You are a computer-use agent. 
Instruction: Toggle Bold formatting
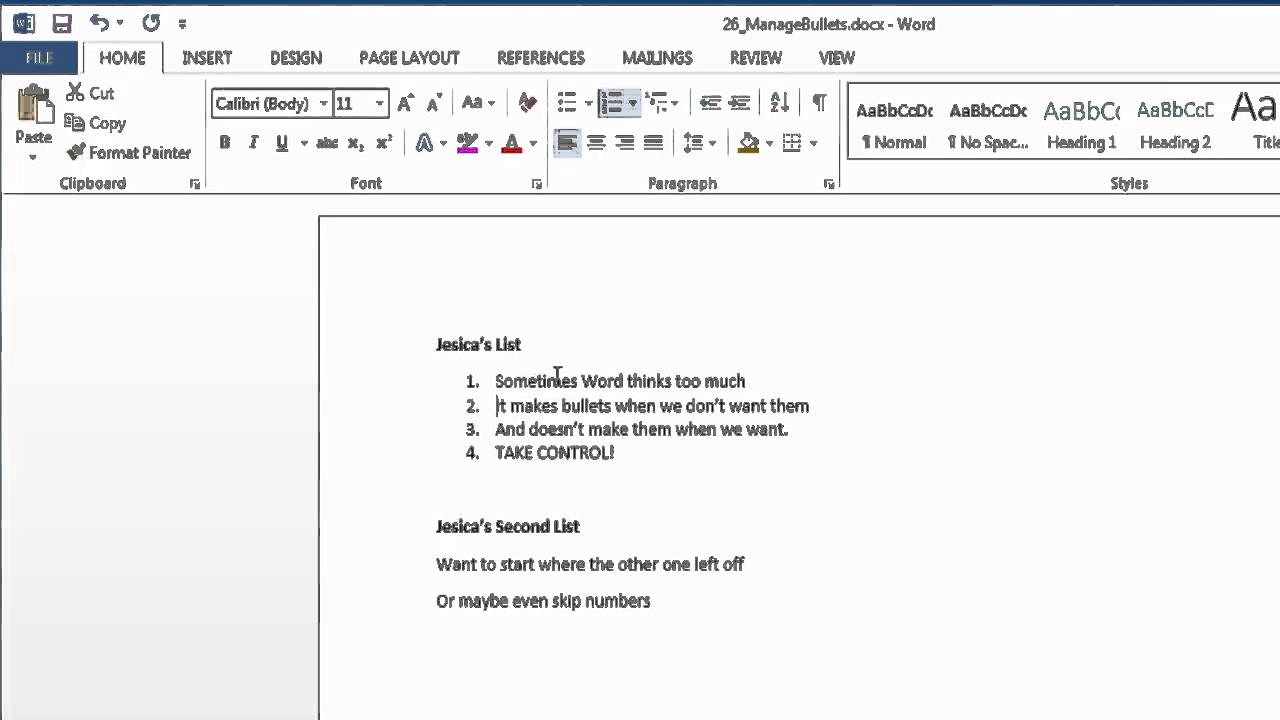[225, 143]
